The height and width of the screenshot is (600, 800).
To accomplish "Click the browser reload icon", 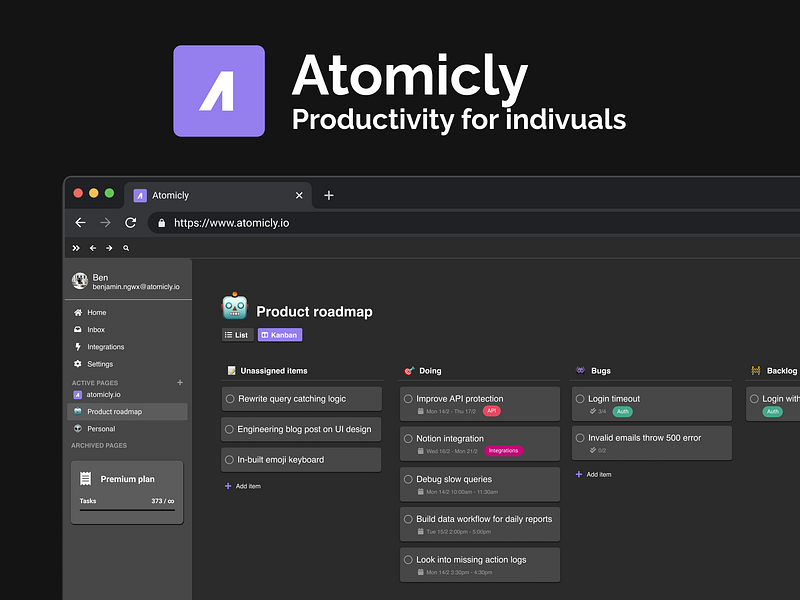I will click(130, 223).
